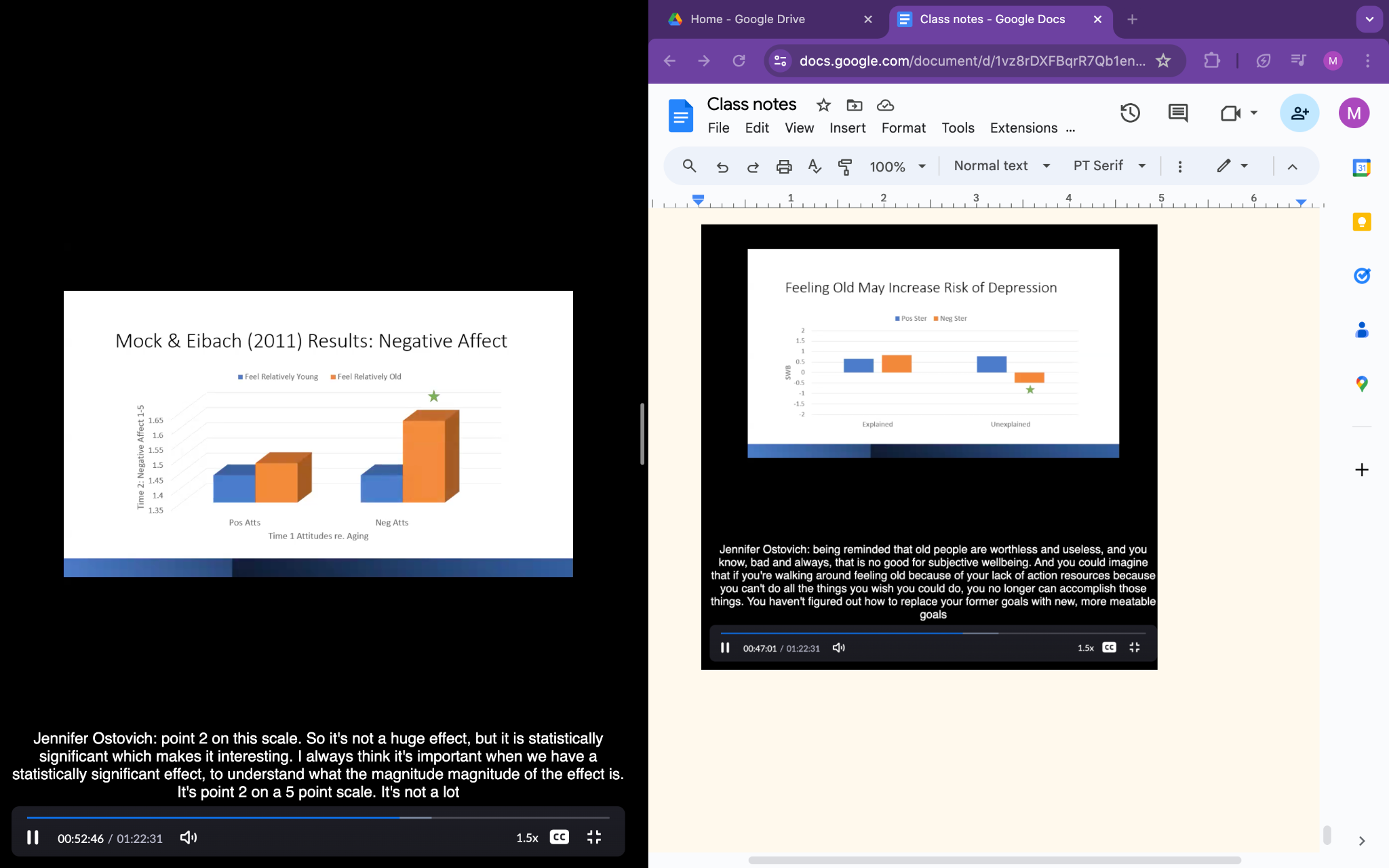Viewport: 1389px width, 868px height.
Task: Open version history clock icon
Action: 1130,113
